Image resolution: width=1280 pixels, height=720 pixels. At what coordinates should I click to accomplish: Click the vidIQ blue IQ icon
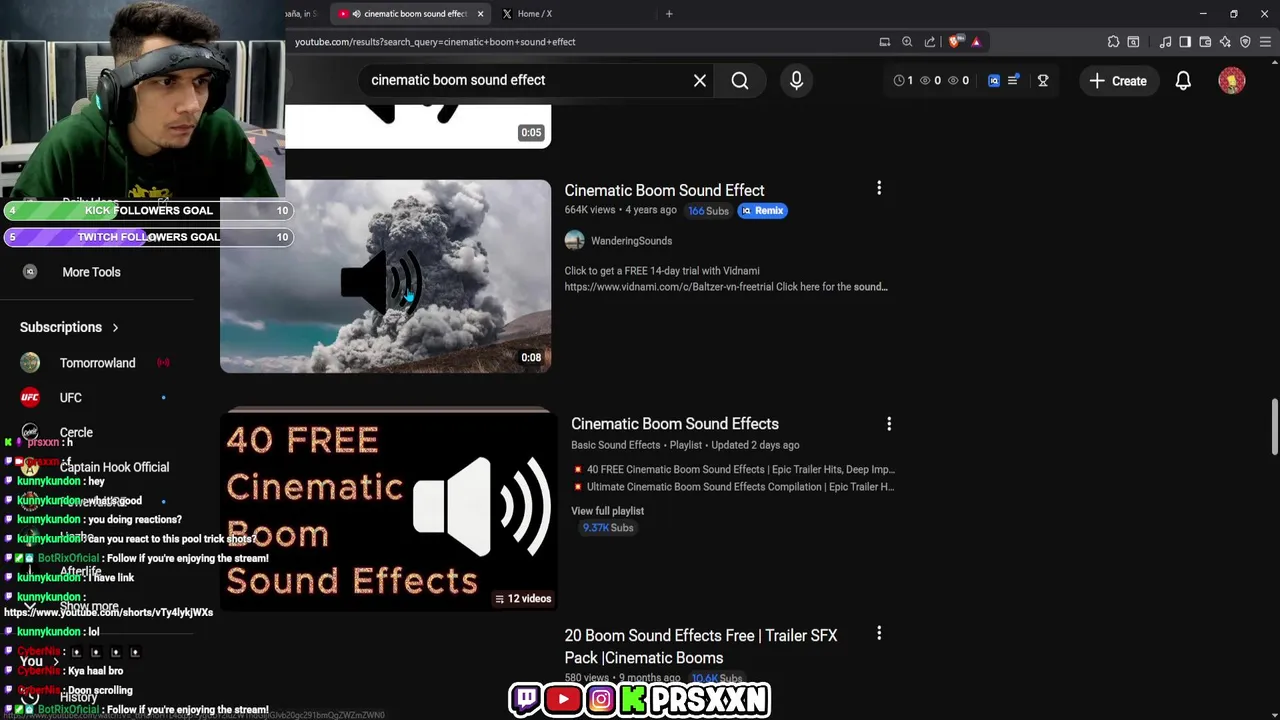tap(994, 81)
